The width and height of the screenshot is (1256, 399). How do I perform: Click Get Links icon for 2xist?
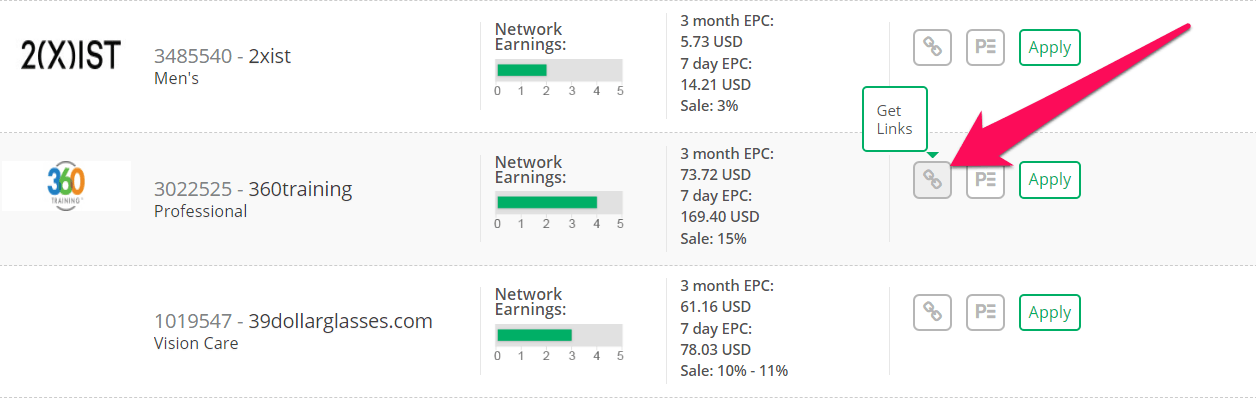pyautogui.click(x=932, y=47)
